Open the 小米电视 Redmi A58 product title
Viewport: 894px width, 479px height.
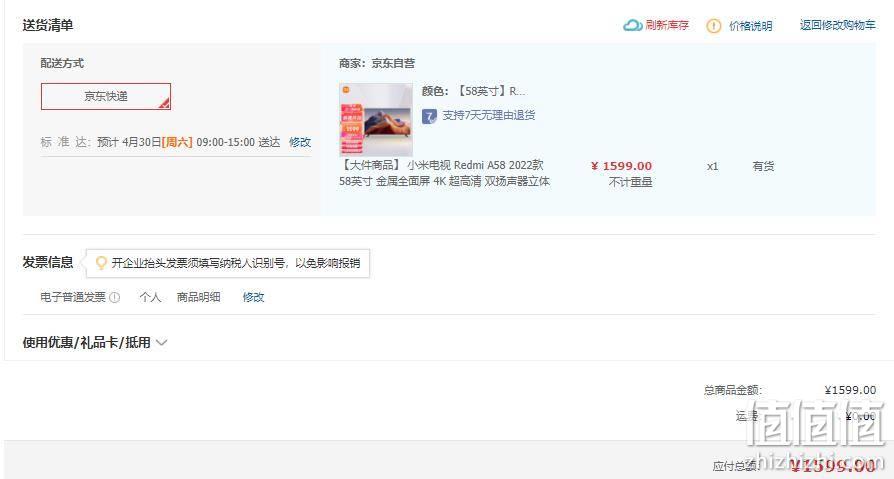(444, 173)
